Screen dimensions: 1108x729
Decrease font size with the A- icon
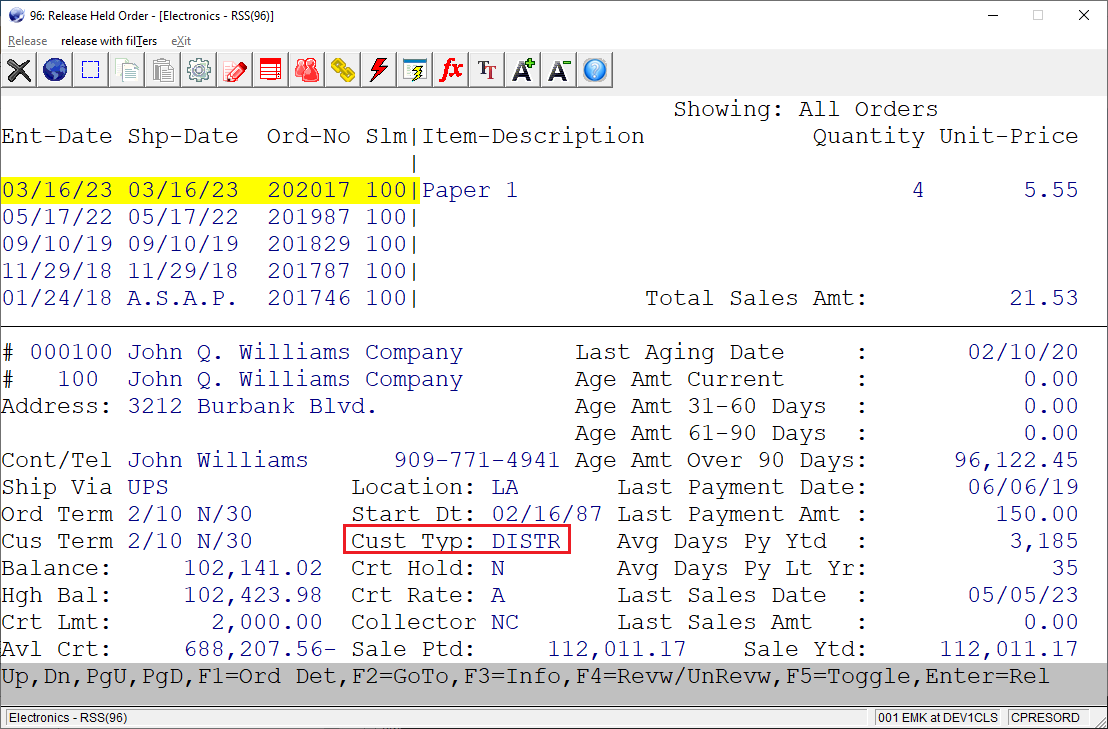(558, 70)
